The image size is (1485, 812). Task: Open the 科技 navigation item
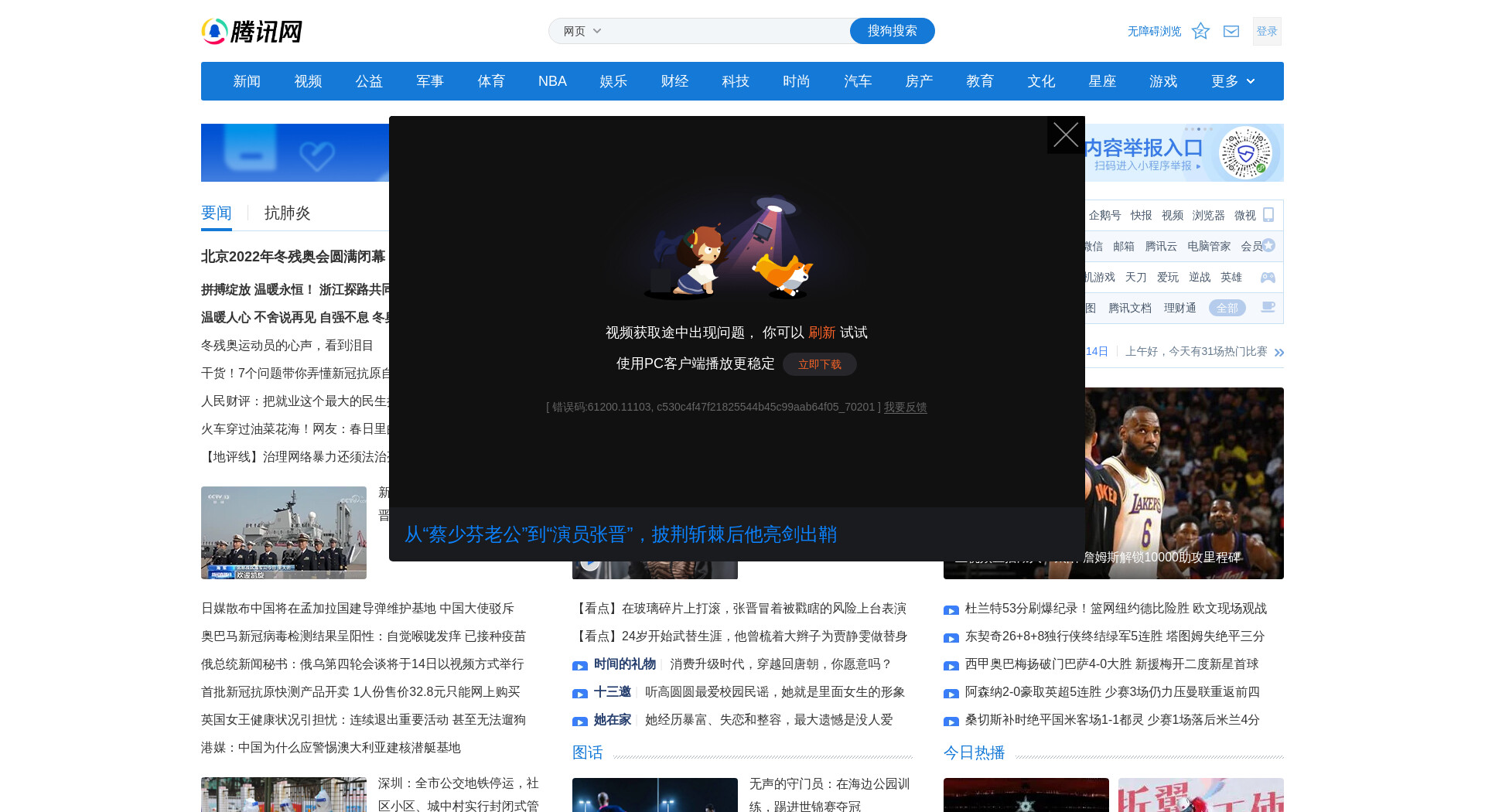(736, 81)
